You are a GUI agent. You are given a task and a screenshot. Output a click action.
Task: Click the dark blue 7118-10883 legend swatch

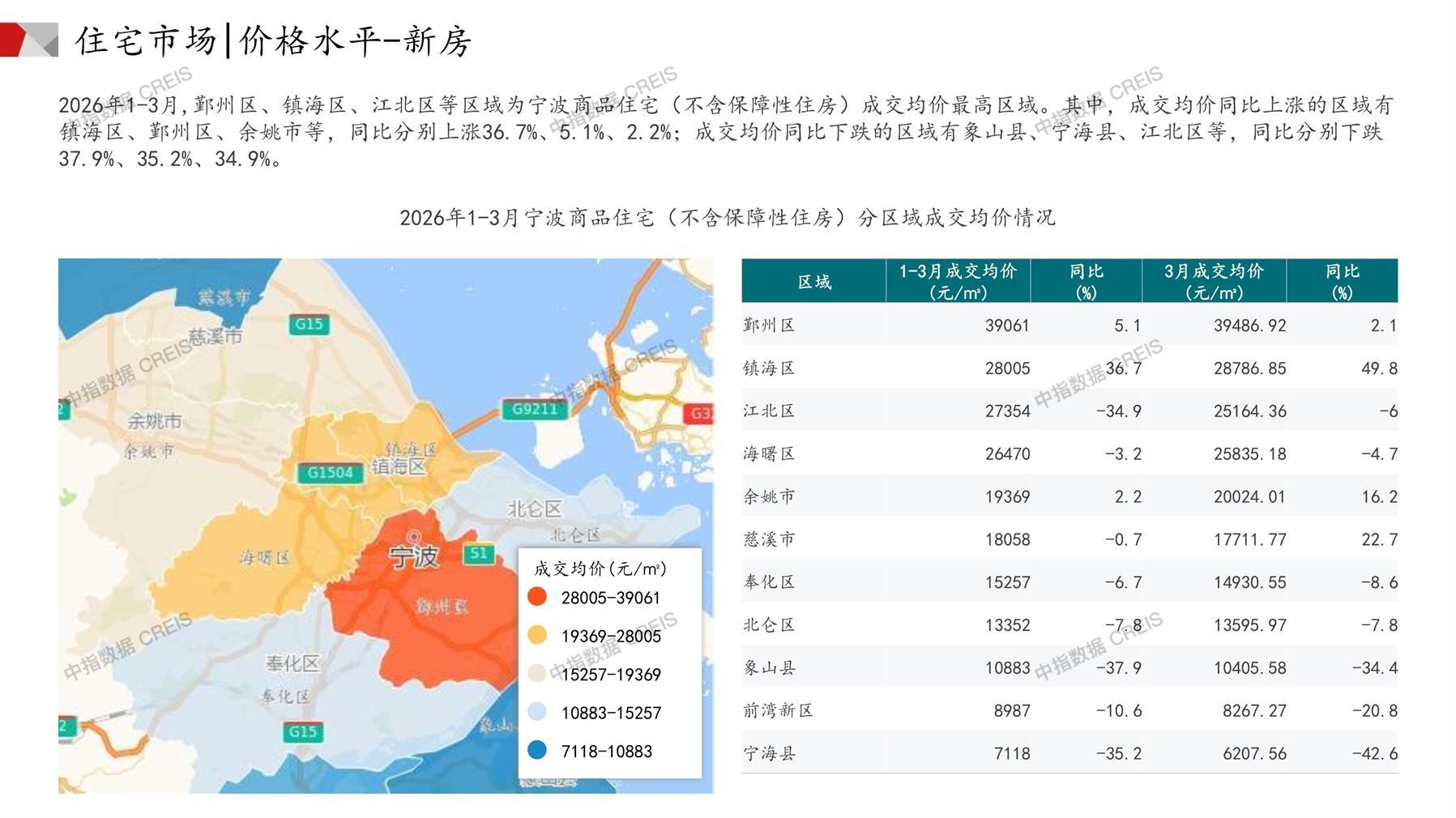pyautogui.click(x=536, y=751)
